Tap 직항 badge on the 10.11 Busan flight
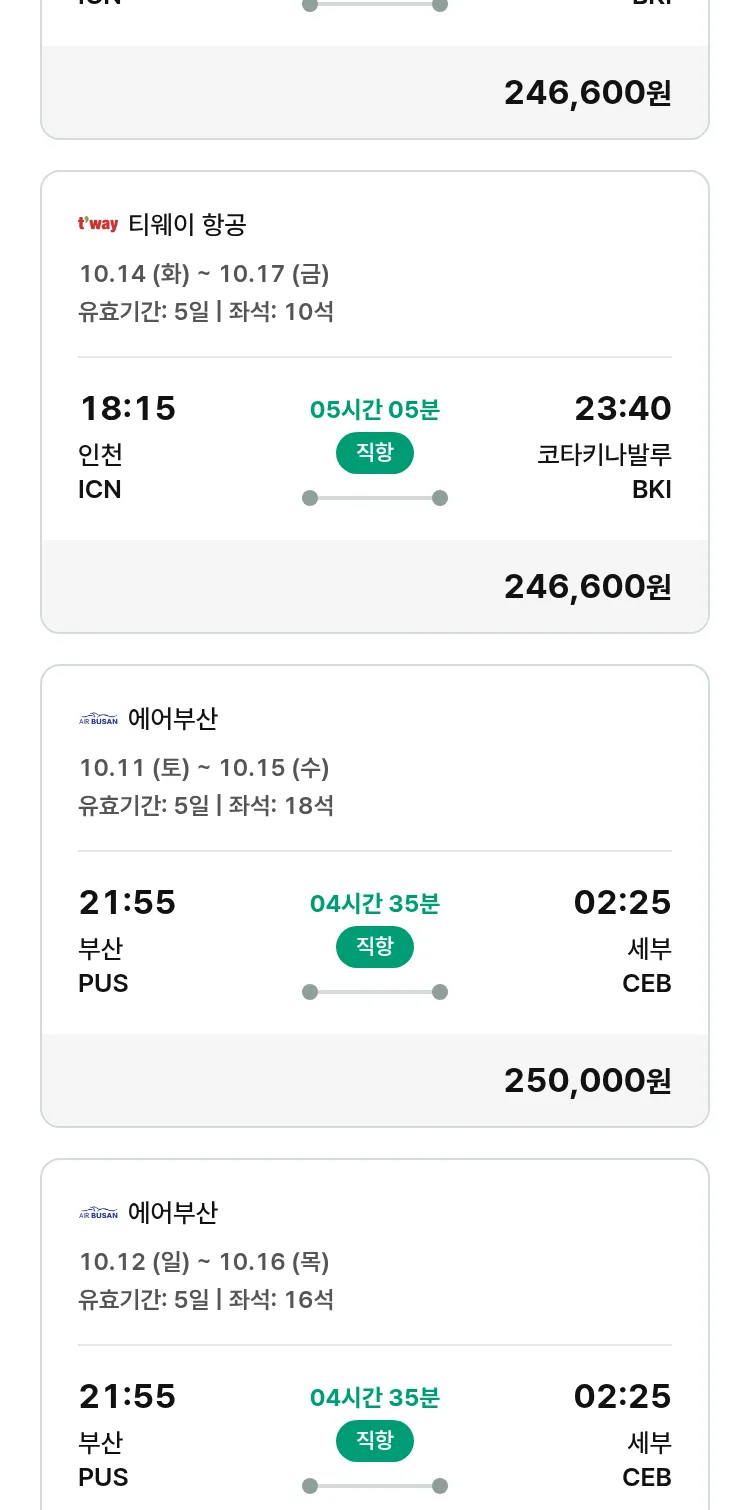 pos(375,947)
